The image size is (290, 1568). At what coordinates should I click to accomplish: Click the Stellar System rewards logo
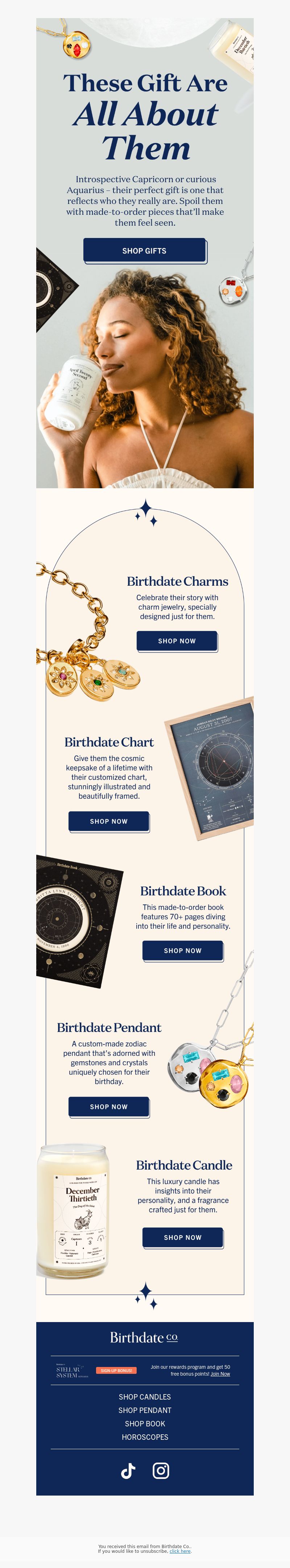click(x=72, y=1370)
